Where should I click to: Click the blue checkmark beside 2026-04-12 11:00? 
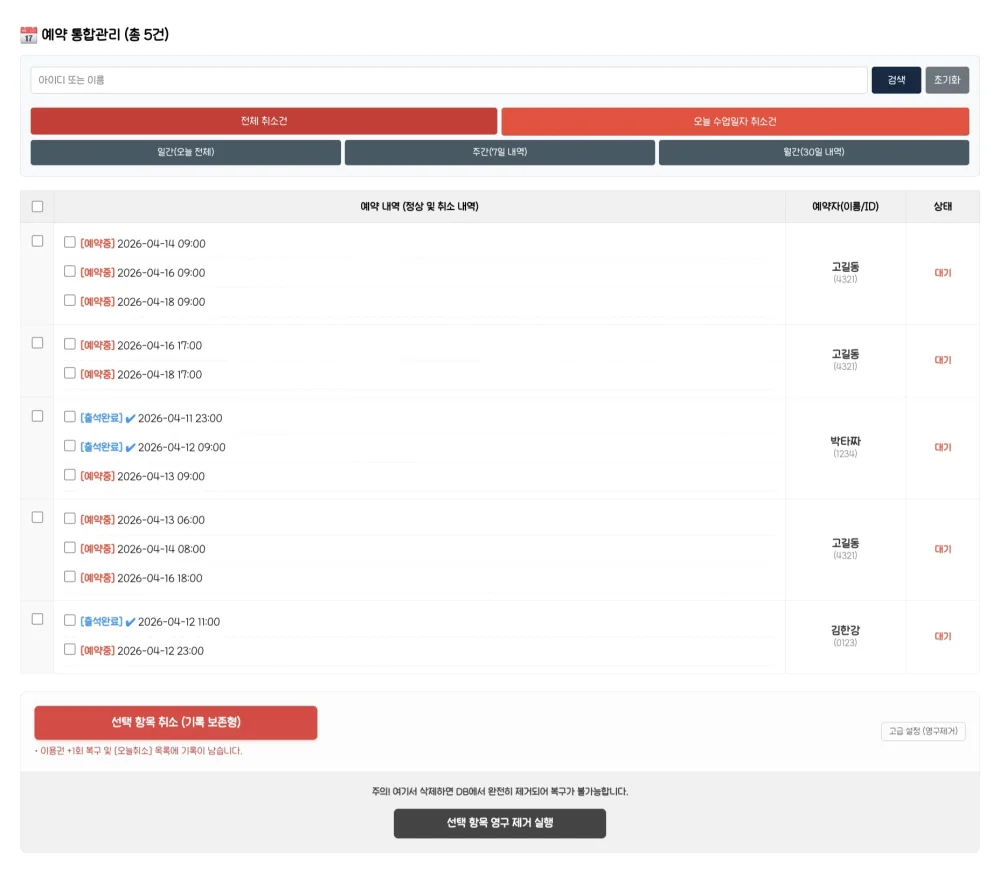(130, 622)
